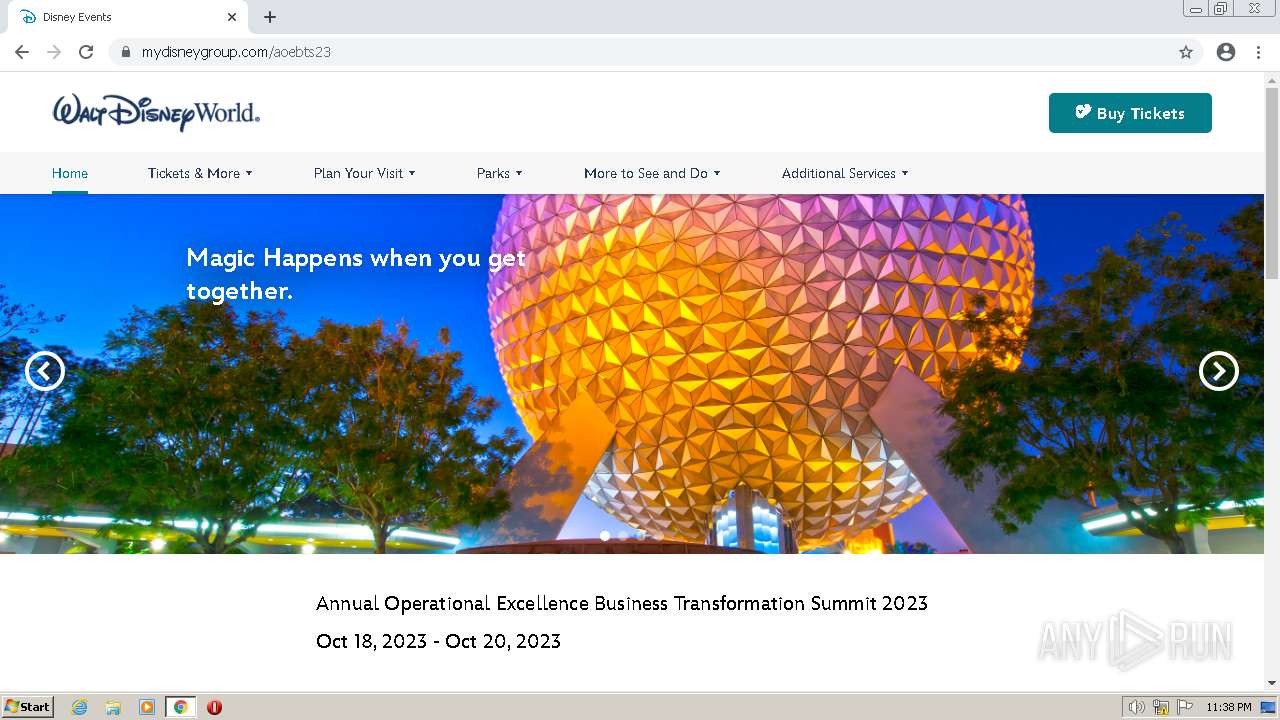Screen dimensions: 1280x720
Task: Click the browser back arrow
Action: (22, 52)
